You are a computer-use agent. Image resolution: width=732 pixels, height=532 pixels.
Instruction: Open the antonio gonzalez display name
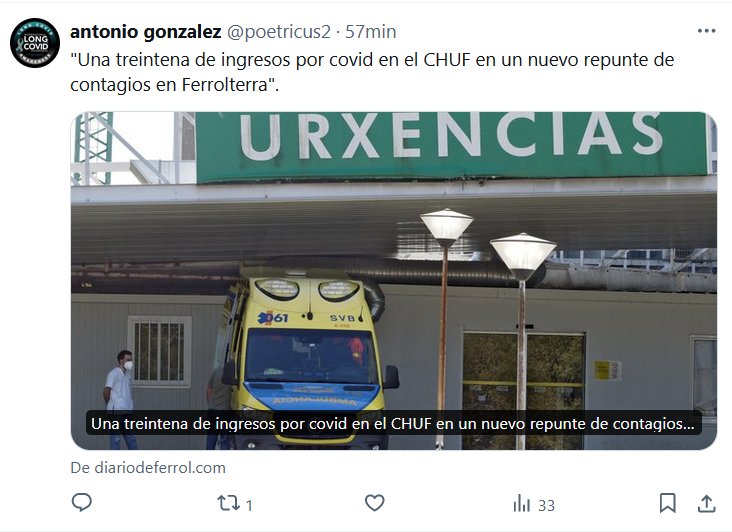pyautogui.click(x=146, y=32)
